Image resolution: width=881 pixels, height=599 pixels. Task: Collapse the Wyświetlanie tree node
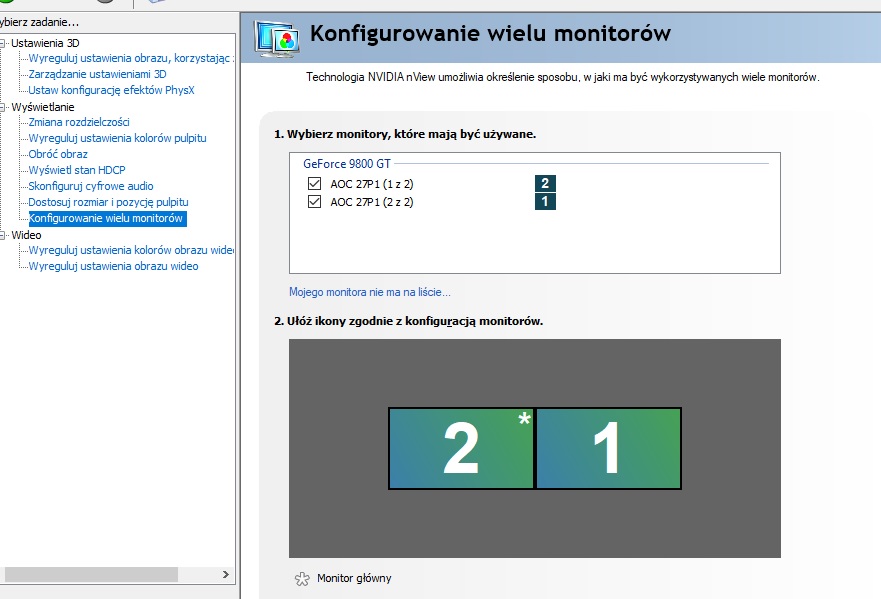click(3, 107)
